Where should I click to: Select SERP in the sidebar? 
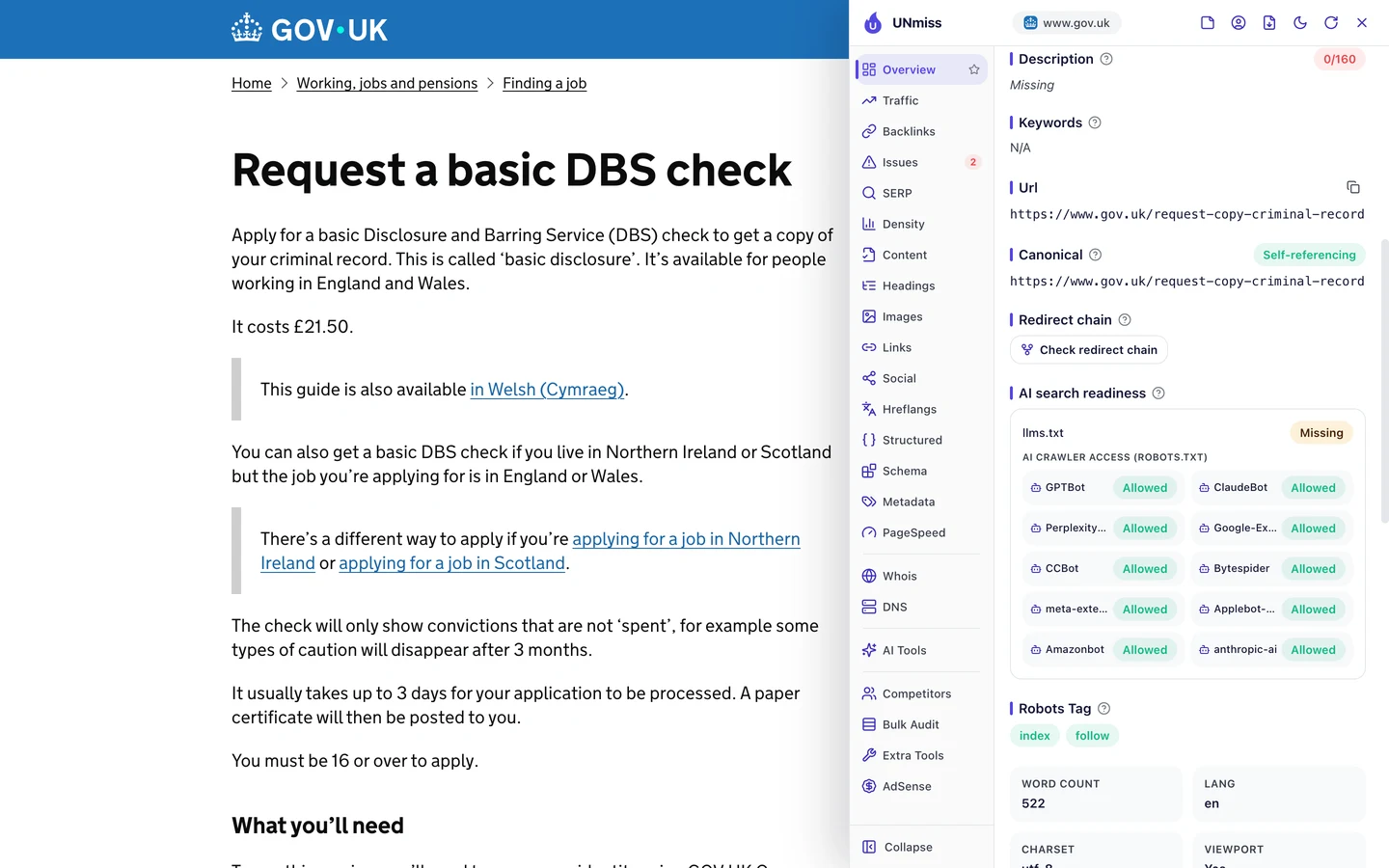coord(921,193)
